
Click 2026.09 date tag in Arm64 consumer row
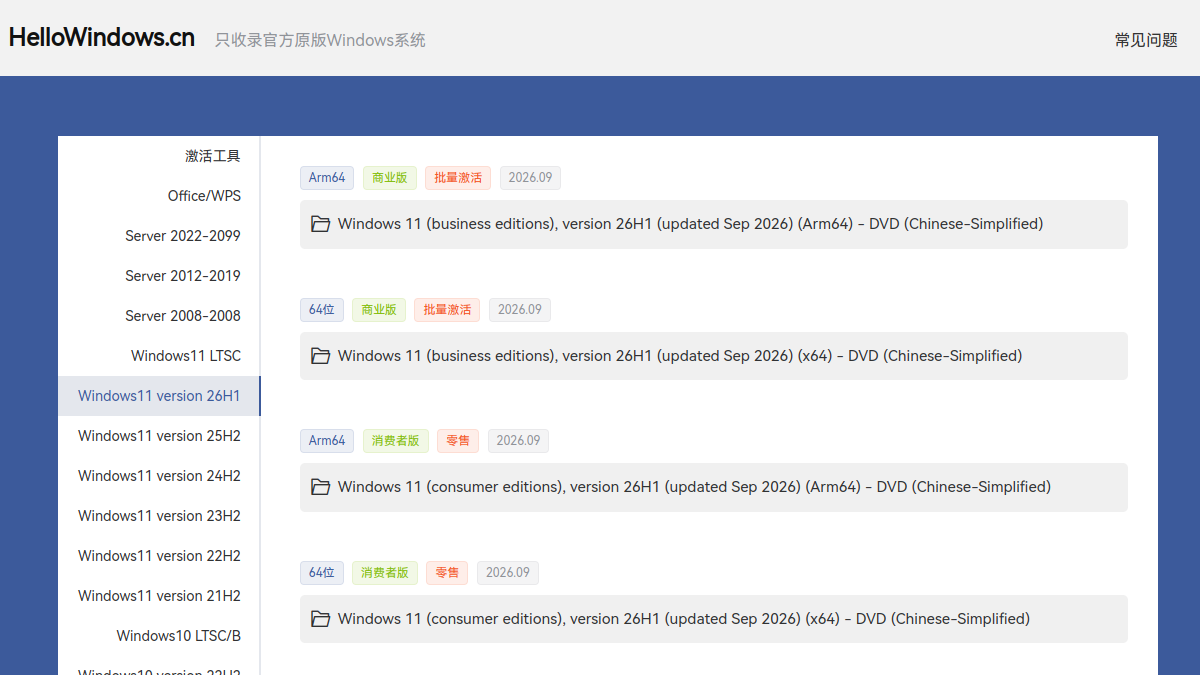coord(518,441)
